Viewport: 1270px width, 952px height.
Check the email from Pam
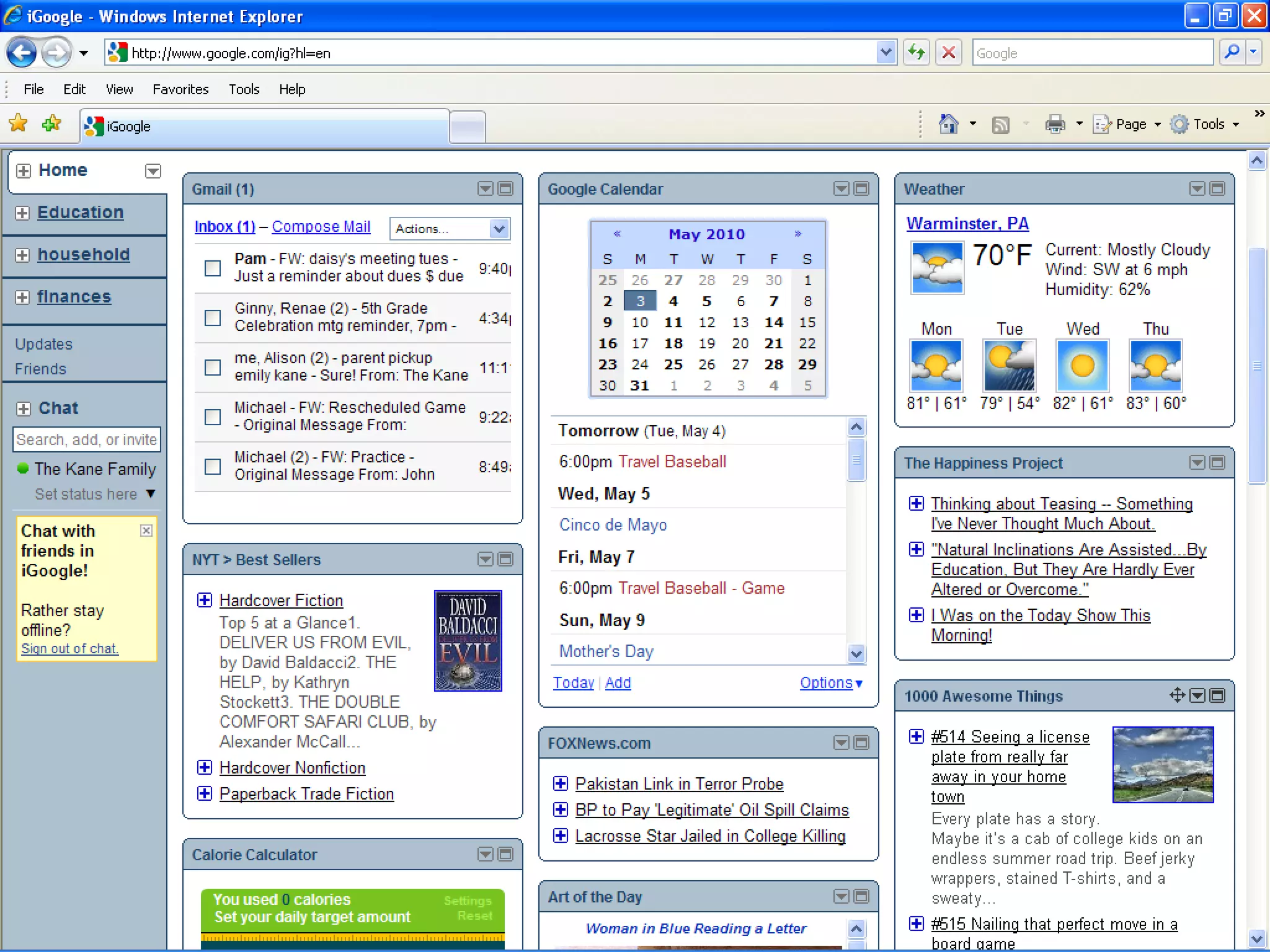(213, 268)
